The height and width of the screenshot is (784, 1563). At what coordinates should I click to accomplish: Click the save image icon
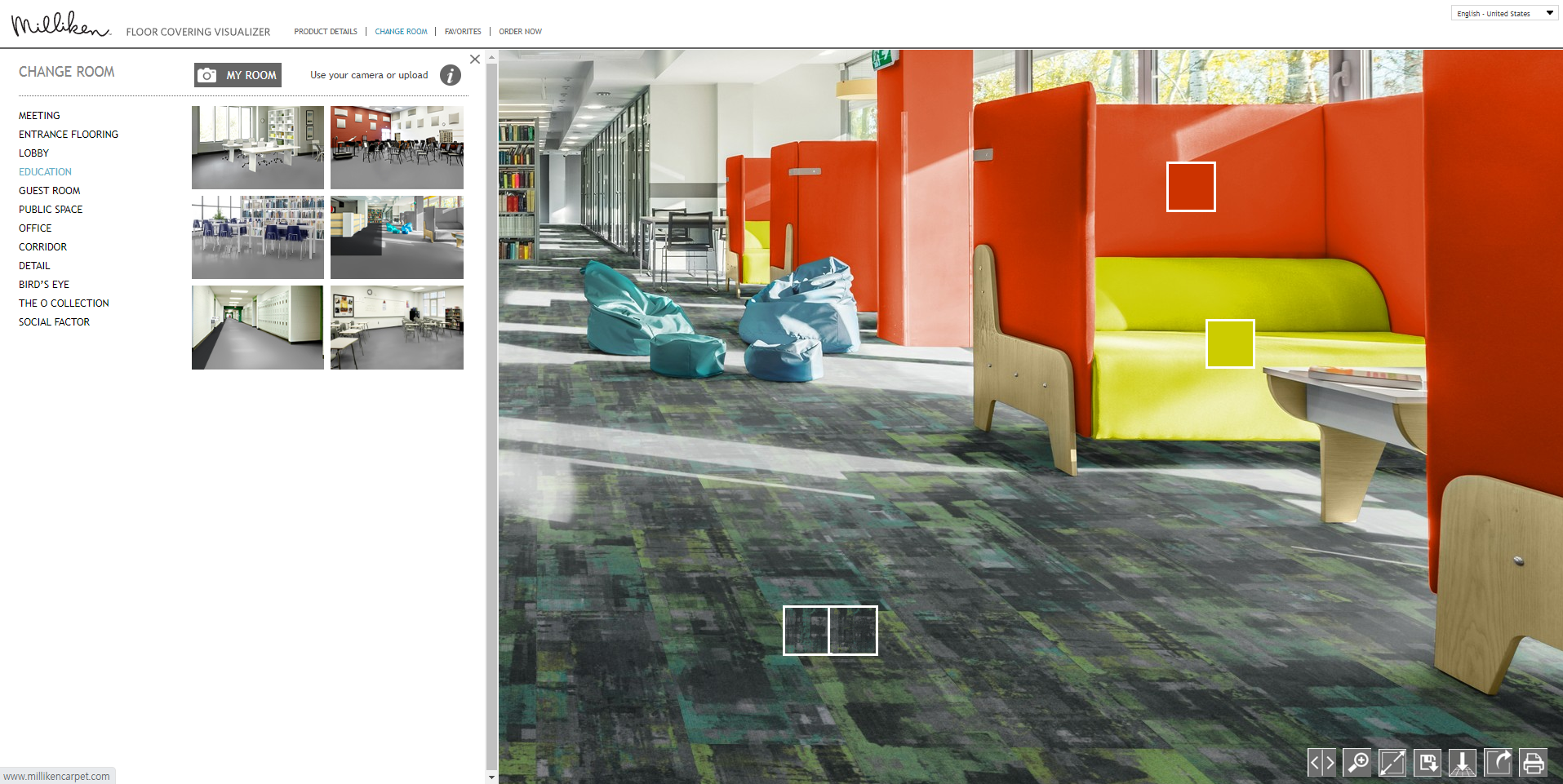1428,763
